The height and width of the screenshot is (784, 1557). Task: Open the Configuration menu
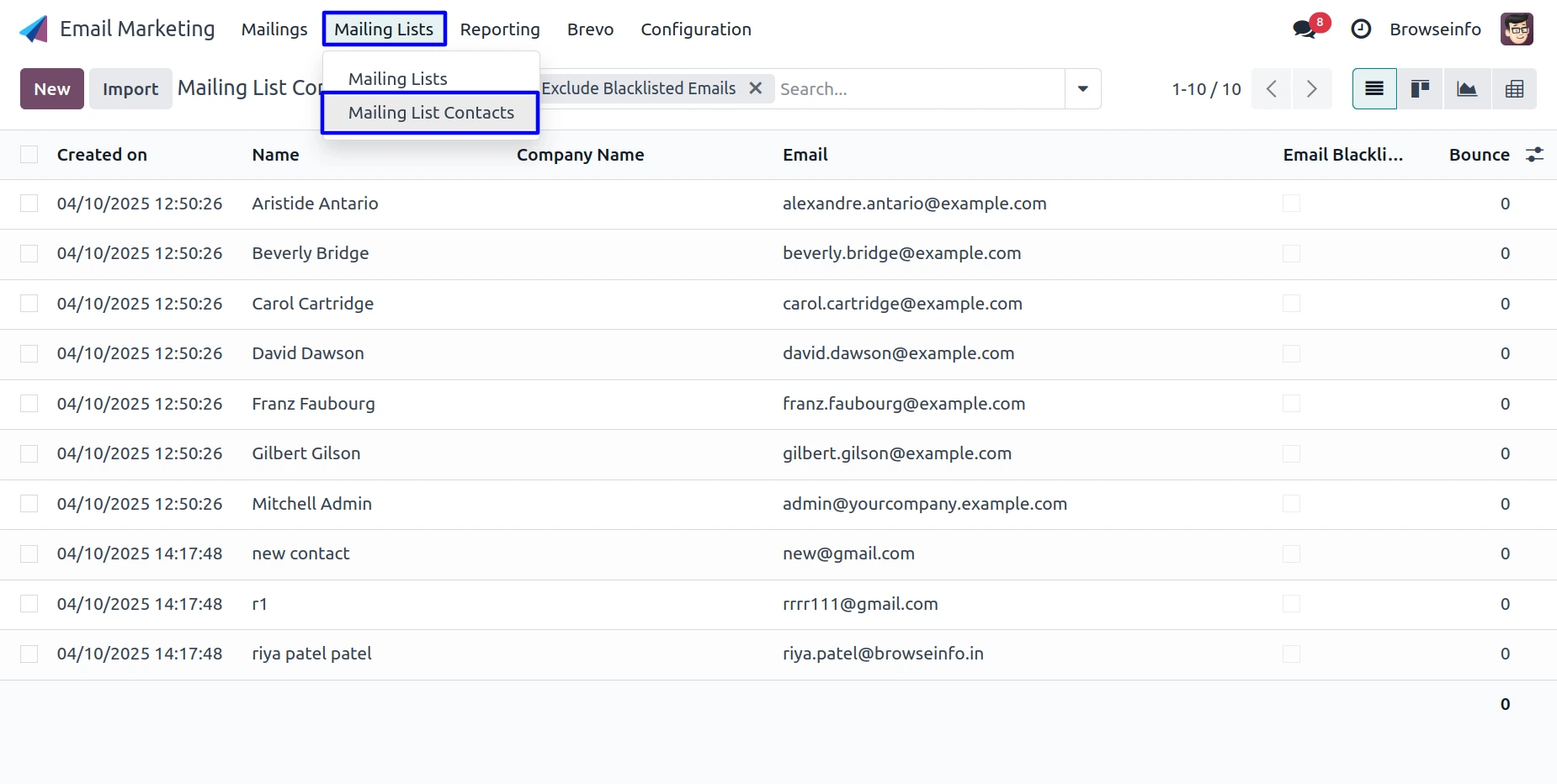(695, 29)
